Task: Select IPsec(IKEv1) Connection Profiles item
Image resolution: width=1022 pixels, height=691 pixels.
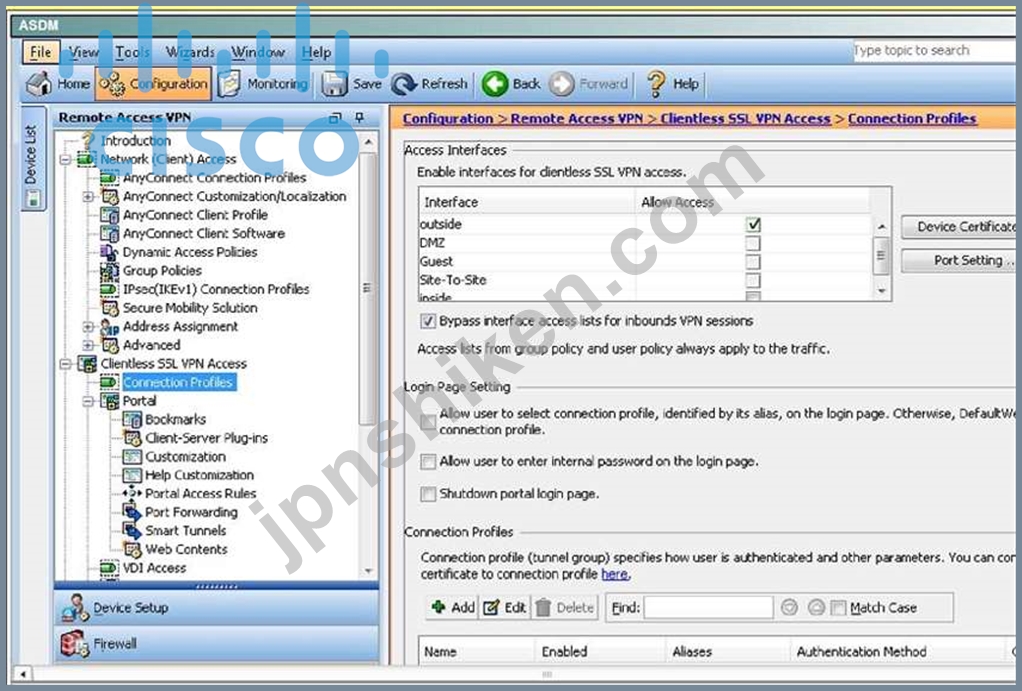Action: click(216, 289)
